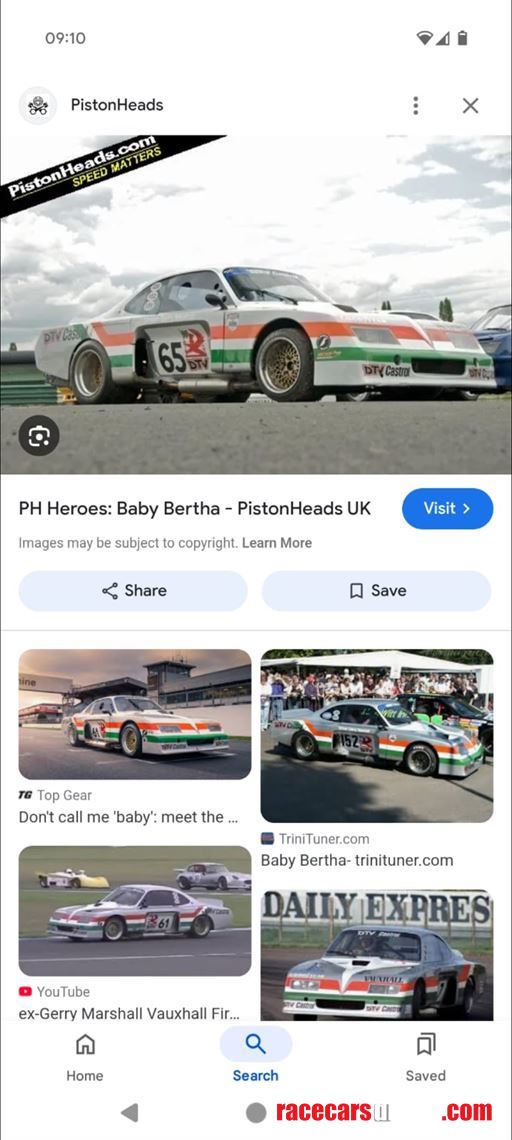Open the main Baby Bertha photo
This screenshot has height=1140, width=512.
(256, 305)
